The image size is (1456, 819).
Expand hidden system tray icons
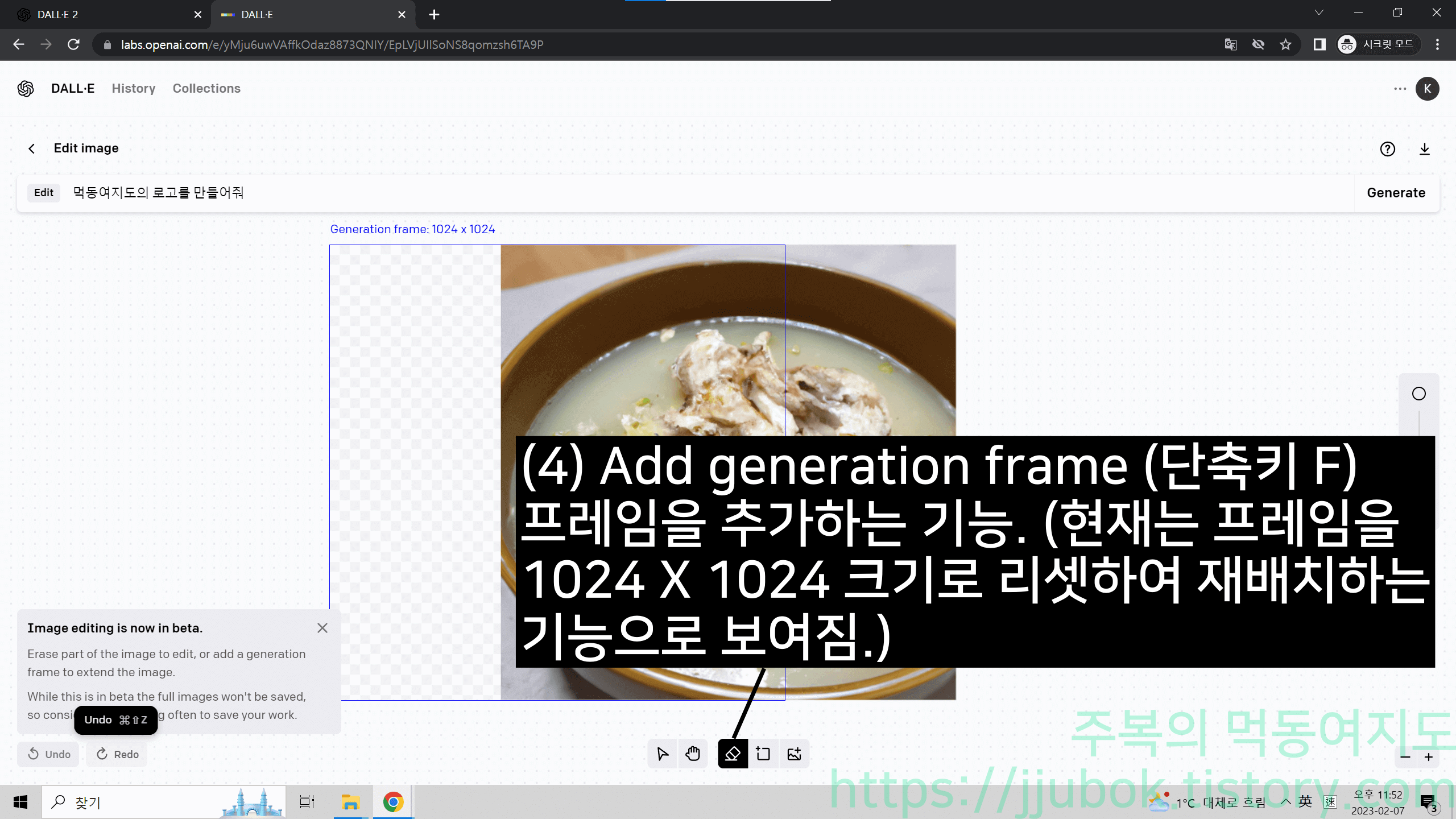coord(1287,802)
